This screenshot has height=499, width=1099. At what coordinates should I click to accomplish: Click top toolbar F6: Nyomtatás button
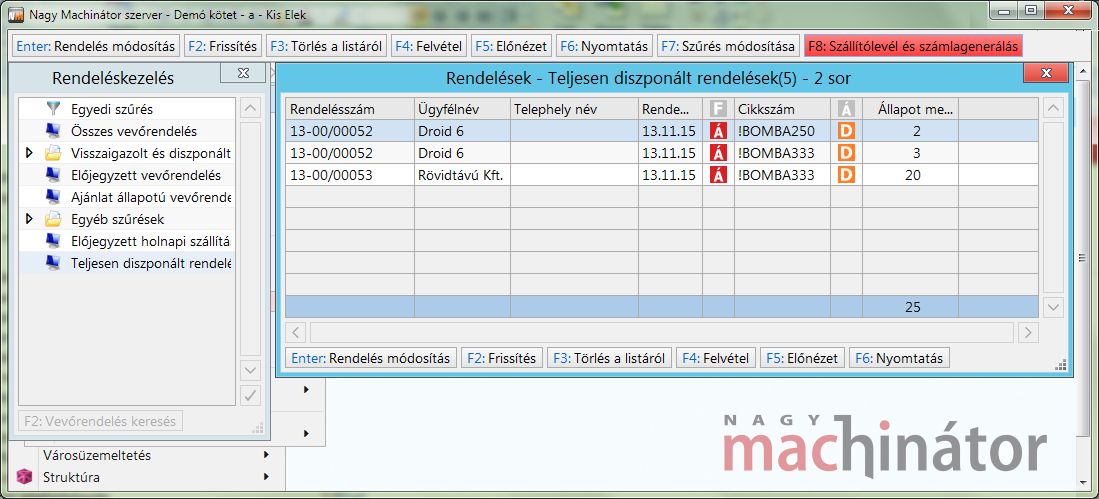[x=605, y=46]
